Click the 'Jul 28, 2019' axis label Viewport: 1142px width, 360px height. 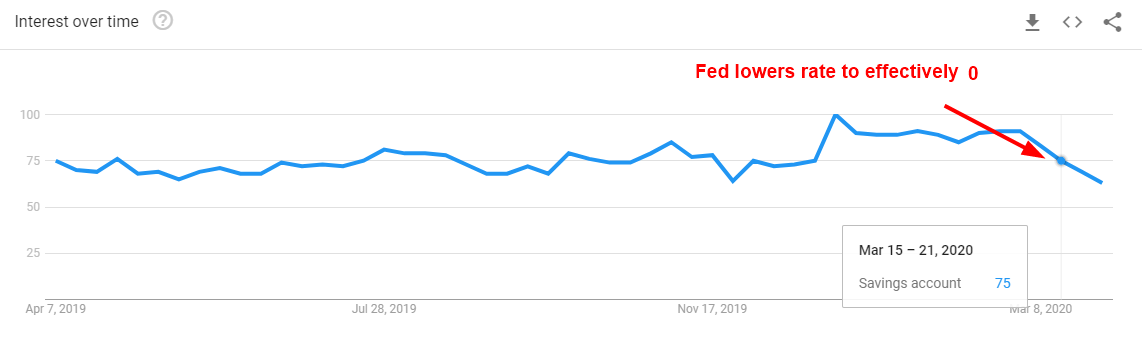pyautogui.click(x=384, y=309)
